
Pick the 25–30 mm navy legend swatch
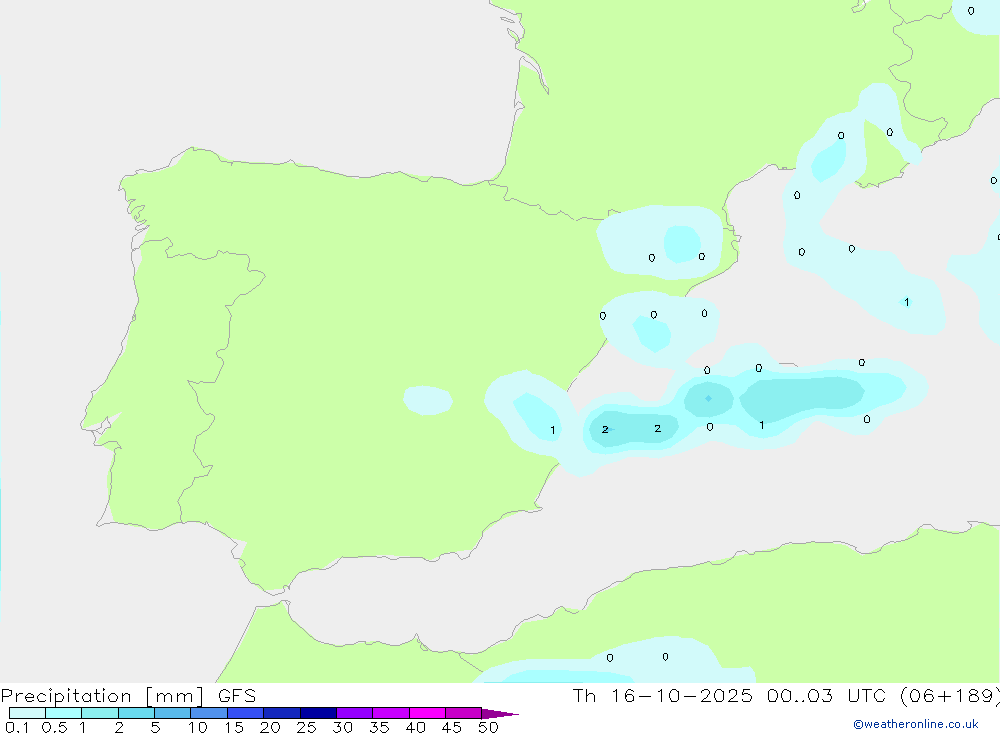click(318, 713)
